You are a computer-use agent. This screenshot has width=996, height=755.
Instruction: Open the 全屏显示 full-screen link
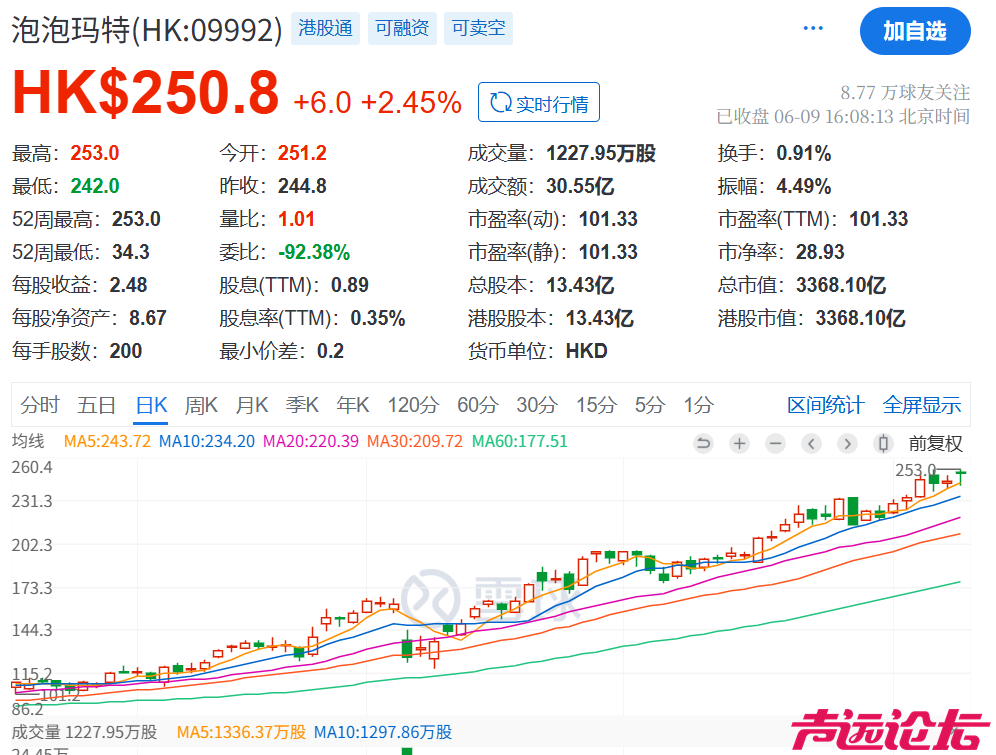(921, 405)
